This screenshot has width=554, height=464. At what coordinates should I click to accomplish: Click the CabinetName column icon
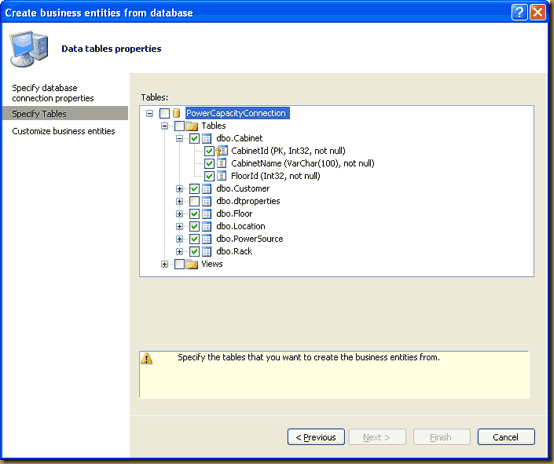point(222,164)
